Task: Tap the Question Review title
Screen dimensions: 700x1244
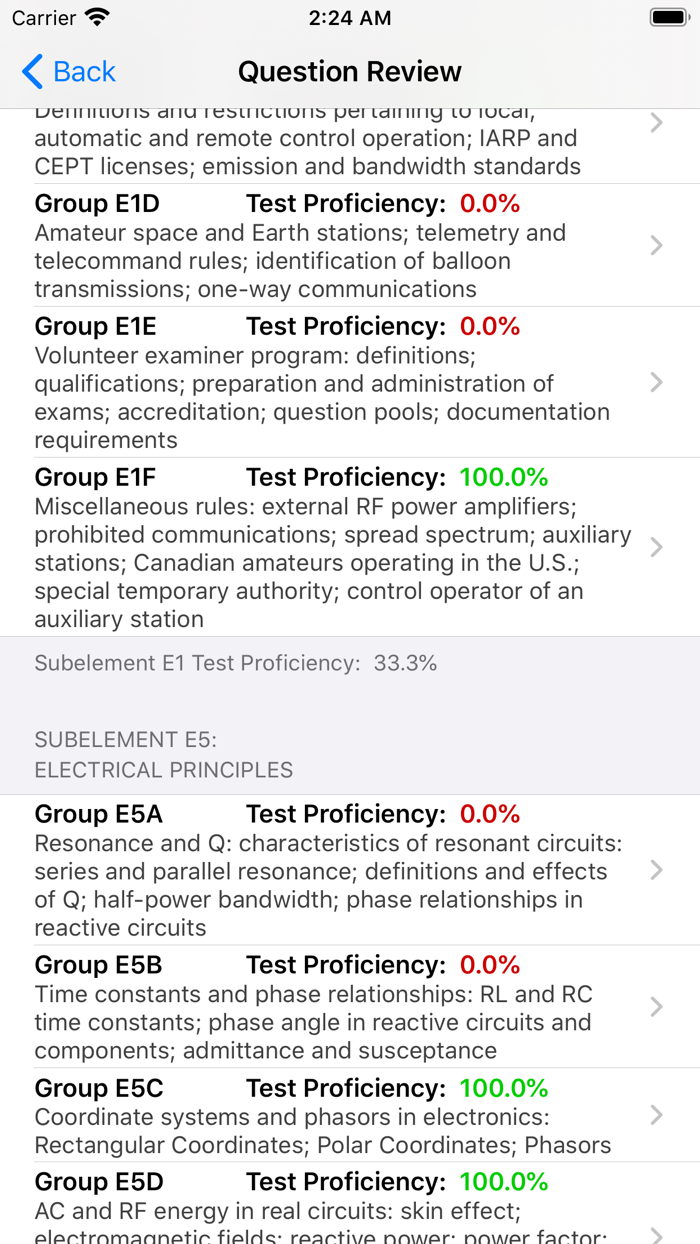Action: pos(350,71)
